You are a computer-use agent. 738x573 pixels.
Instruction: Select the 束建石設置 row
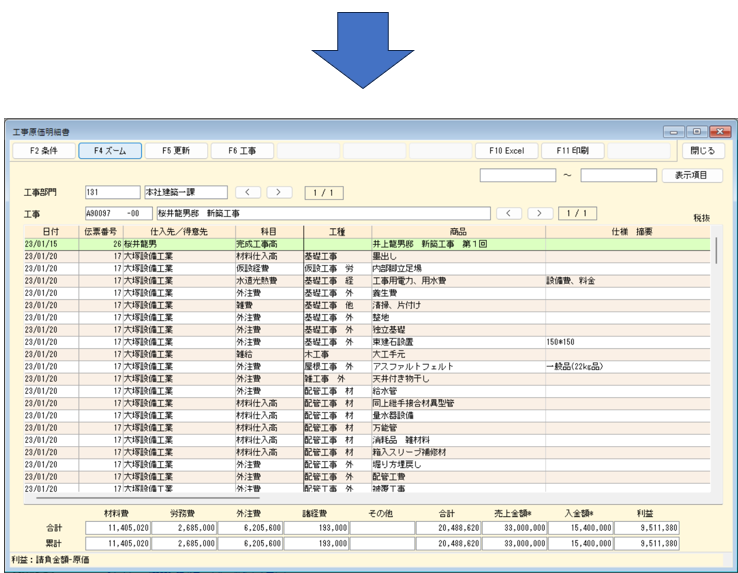(367, 342)
